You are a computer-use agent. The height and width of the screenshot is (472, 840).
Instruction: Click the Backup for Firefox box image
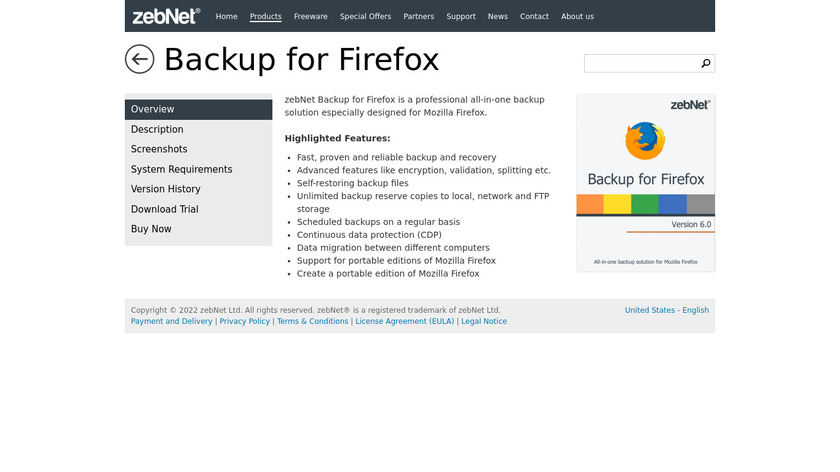tap(646, 183)
